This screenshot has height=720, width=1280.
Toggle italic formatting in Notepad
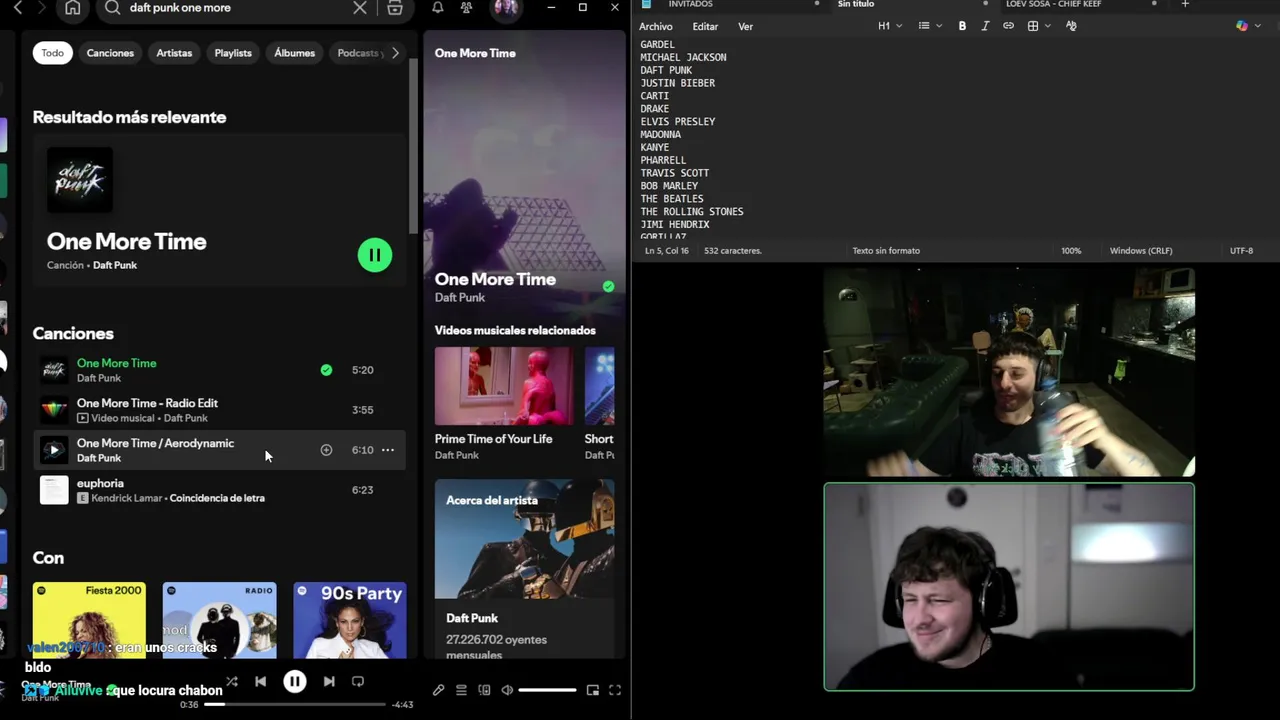(985, 26)
